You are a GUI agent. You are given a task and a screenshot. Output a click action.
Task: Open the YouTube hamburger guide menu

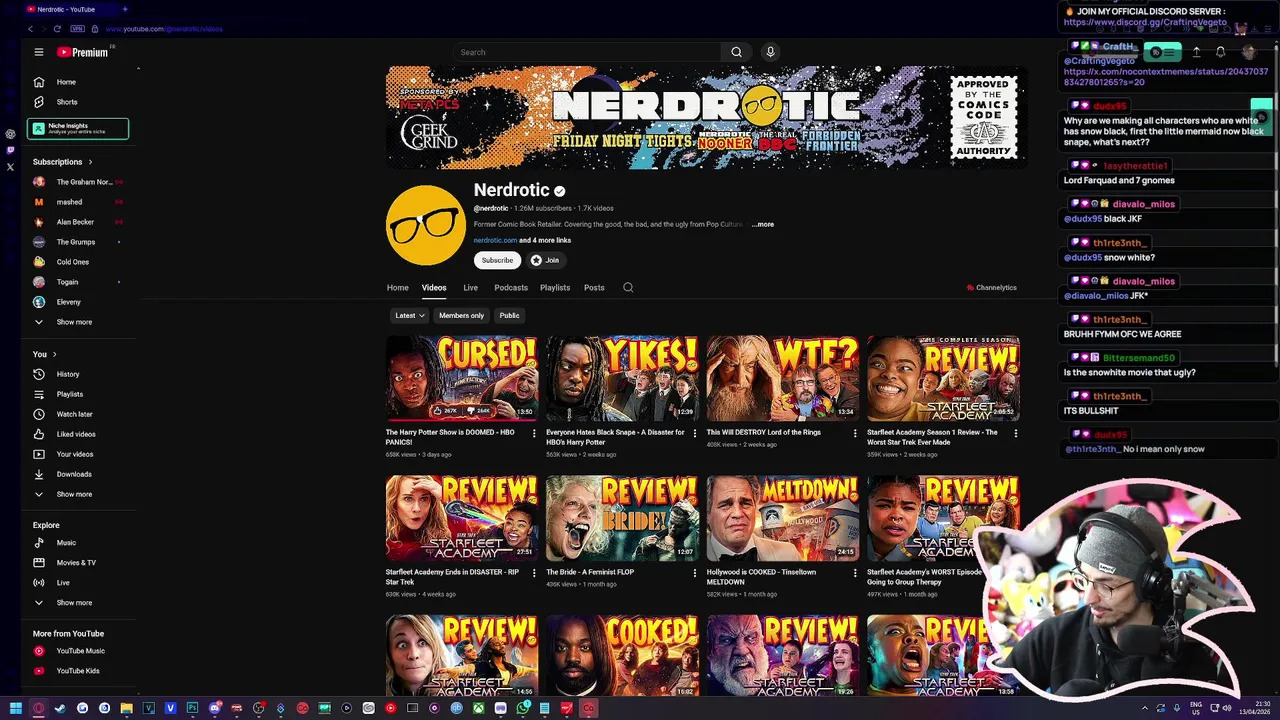[x=38, y=52]
